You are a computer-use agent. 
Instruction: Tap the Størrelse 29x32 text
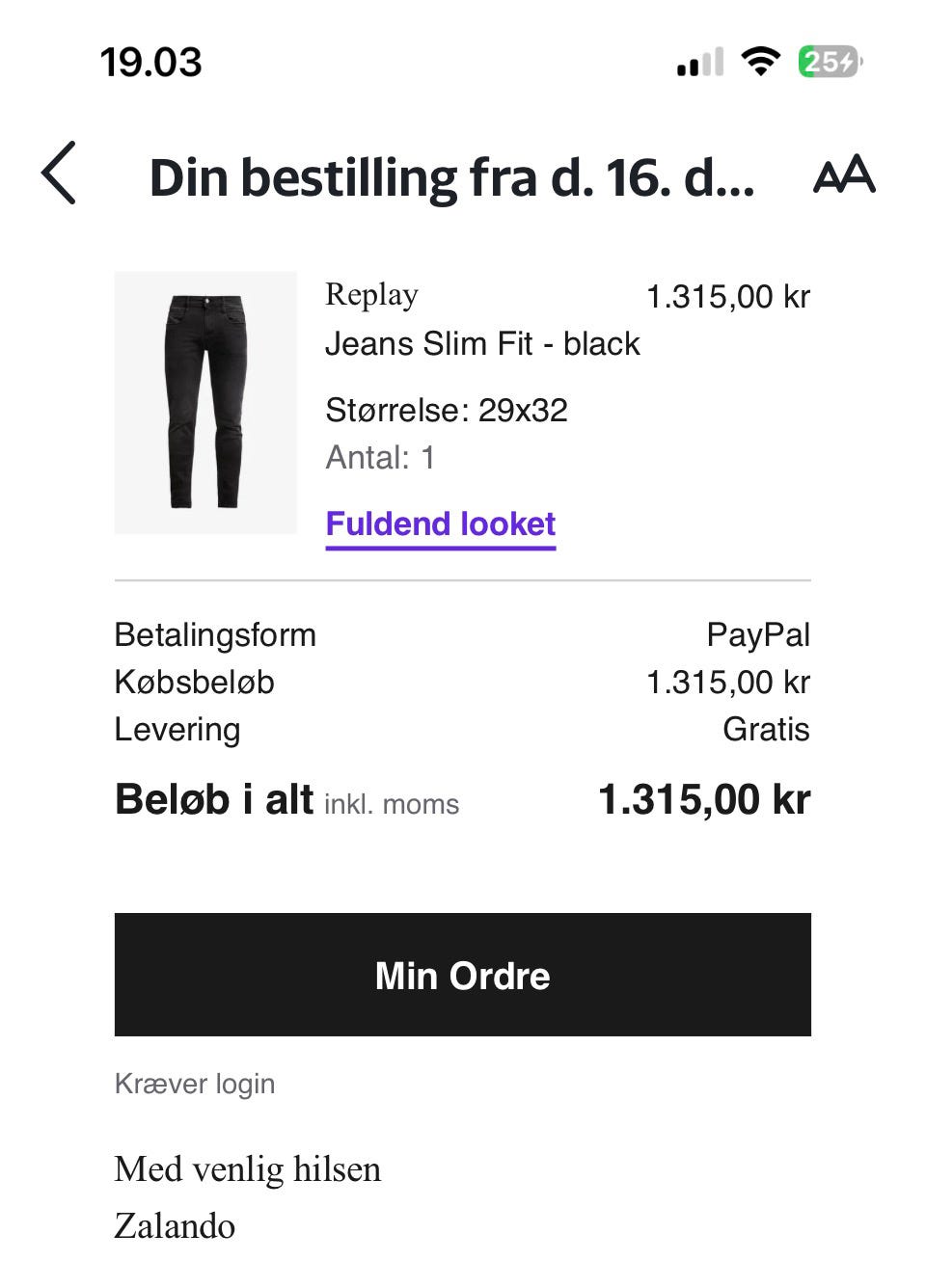[x=447, y=411]
